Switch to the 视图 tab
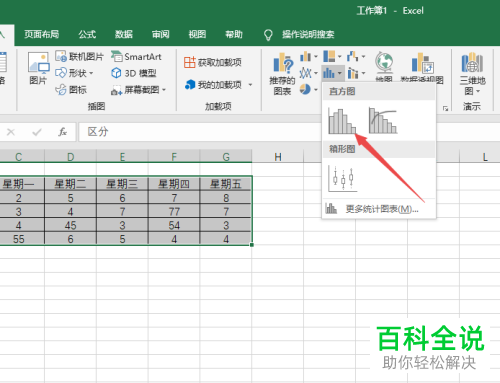 point(197,34)
